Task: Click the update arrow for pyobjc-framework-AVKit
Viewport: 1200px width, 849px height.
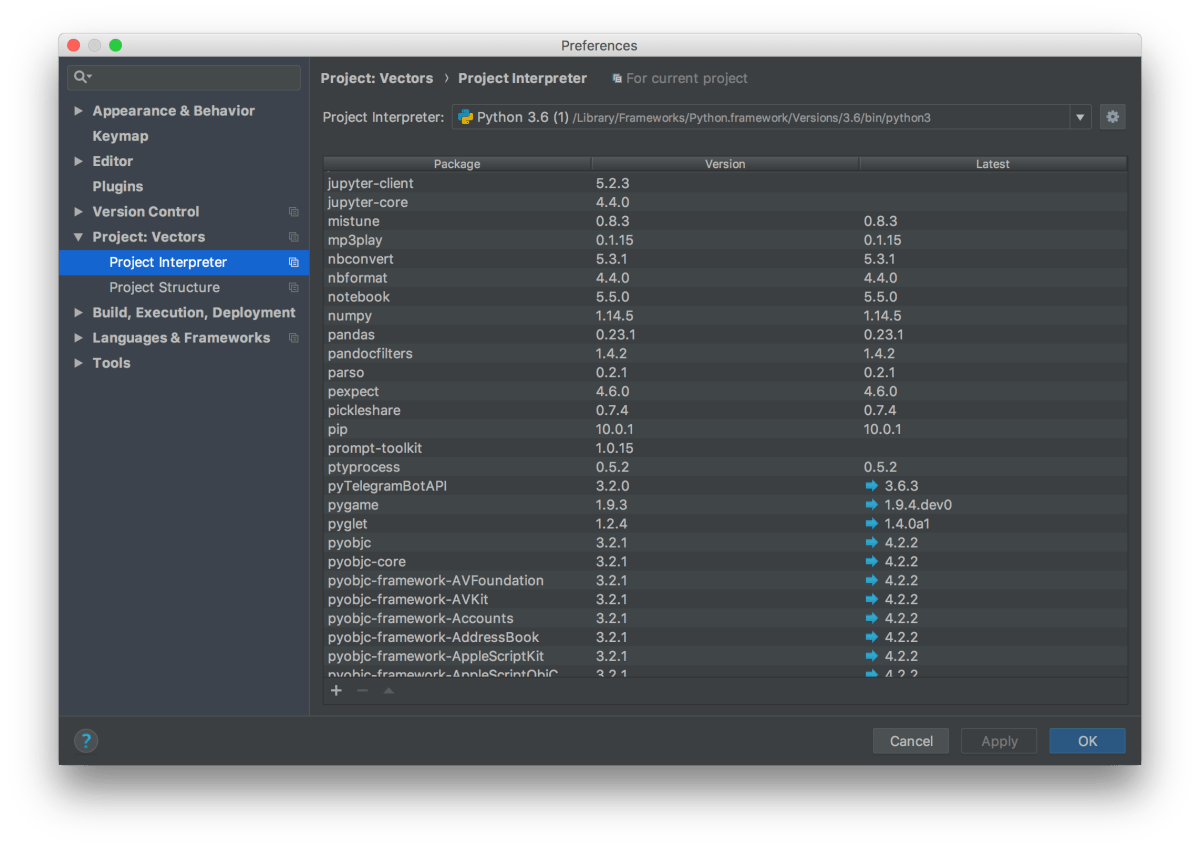Action: coord(872,600)
